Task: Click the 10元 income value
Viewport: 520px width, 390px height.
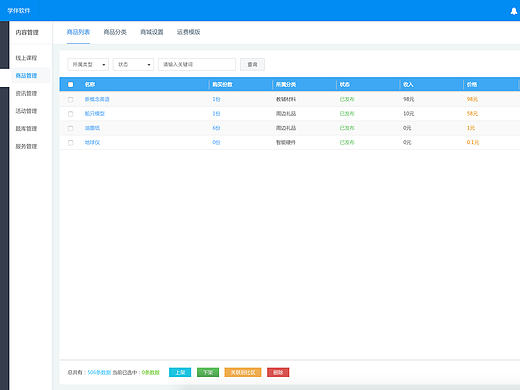Action: tap(409, 114)
